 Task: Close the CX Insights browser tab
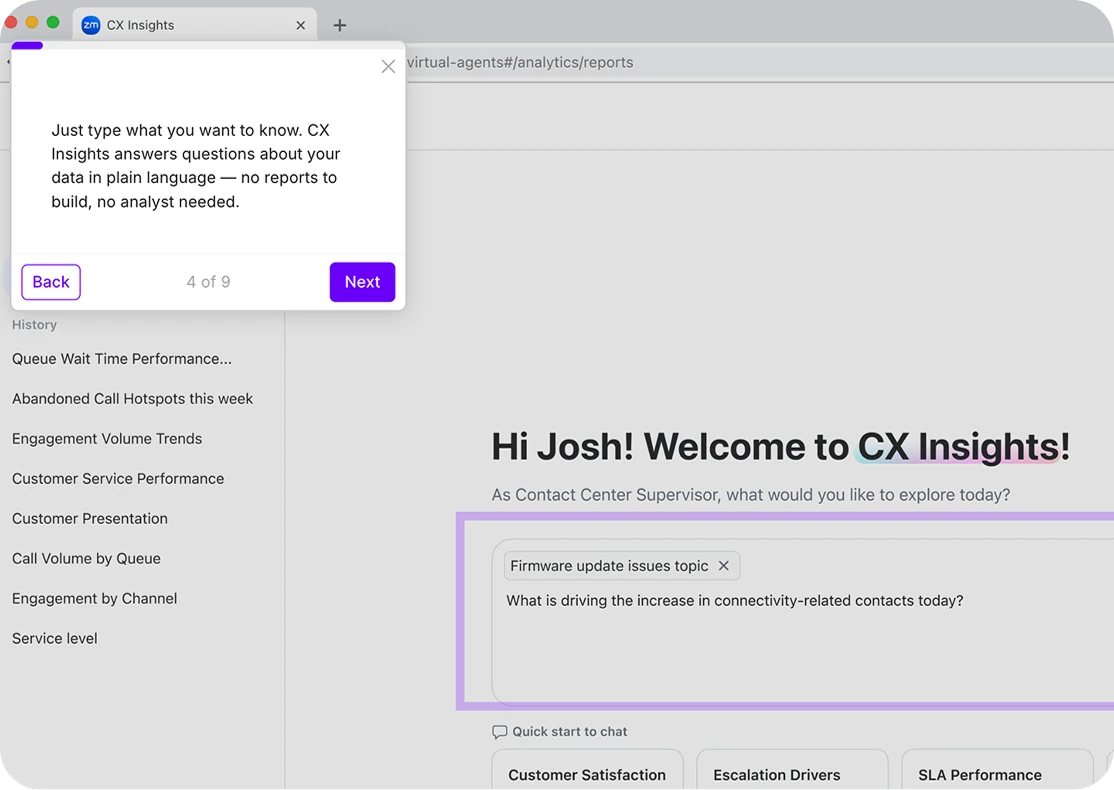click(301, 25)
